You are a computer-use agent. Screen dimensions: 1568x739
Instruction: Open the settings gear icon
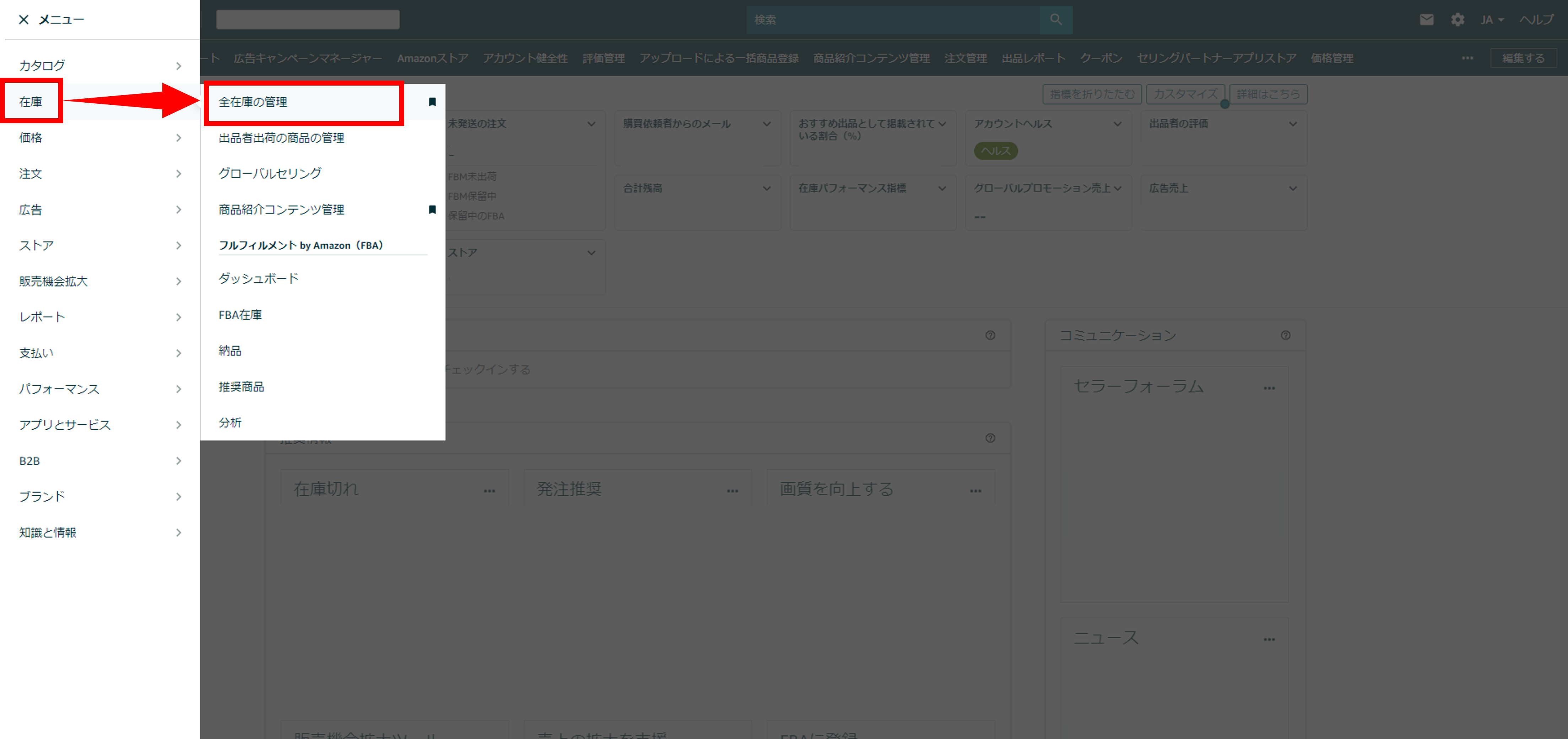point(1457,20)
